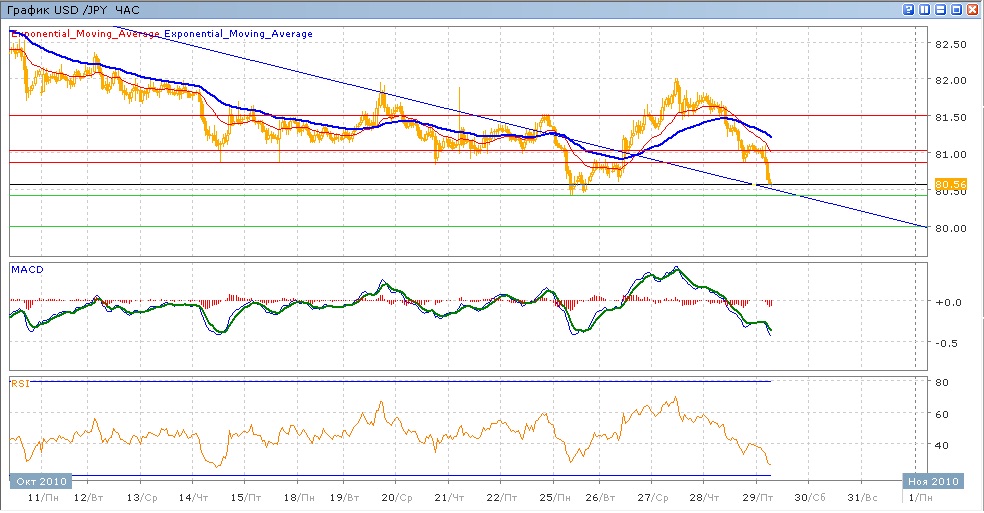
Task: Click the vertical split window icon
Action: pos(925,8)
